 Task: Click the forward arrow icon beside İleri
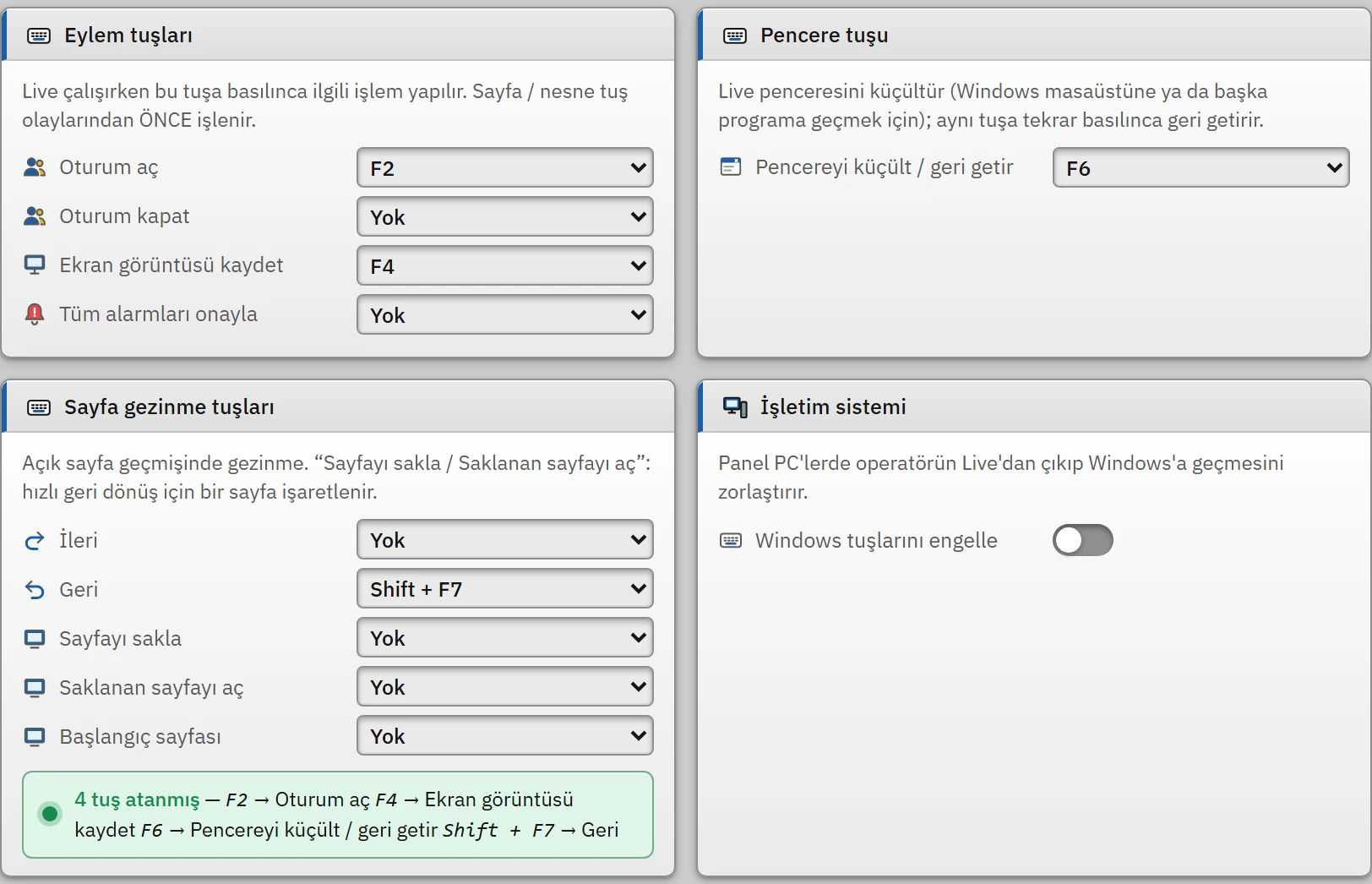(x=35, y=541)
